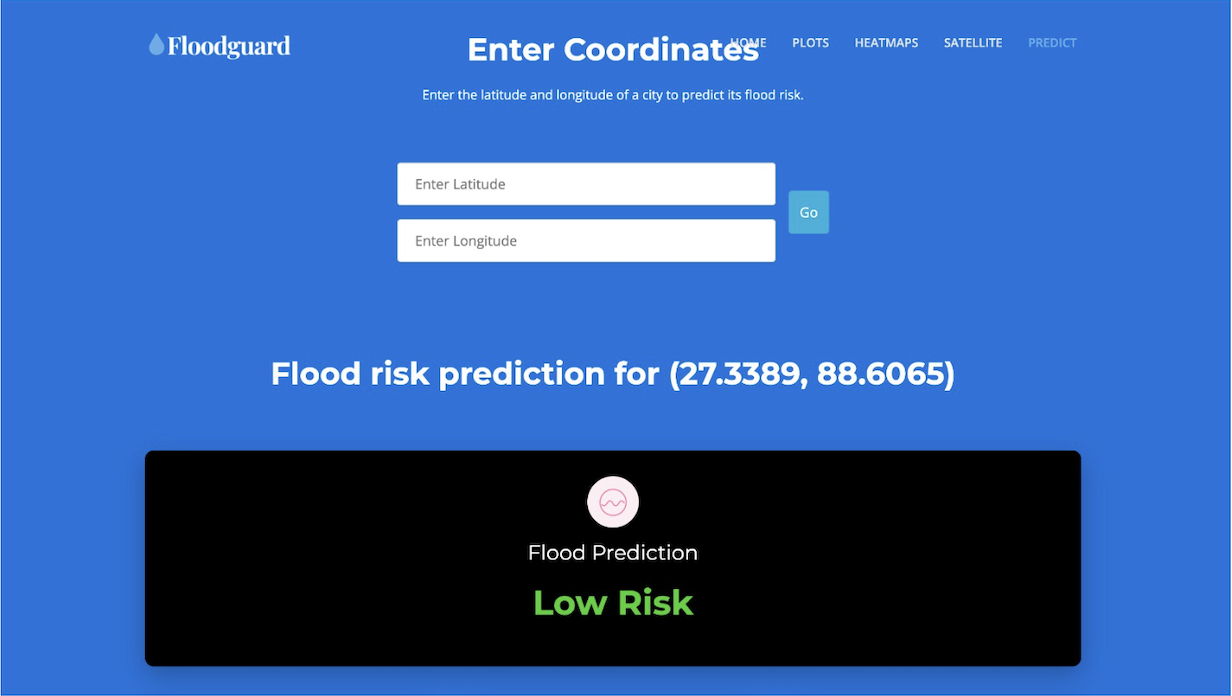Image resolution: width=1232 pixels, height=696 pixels.
Task: Go to the PLOTS page
Action: (810, 43)
